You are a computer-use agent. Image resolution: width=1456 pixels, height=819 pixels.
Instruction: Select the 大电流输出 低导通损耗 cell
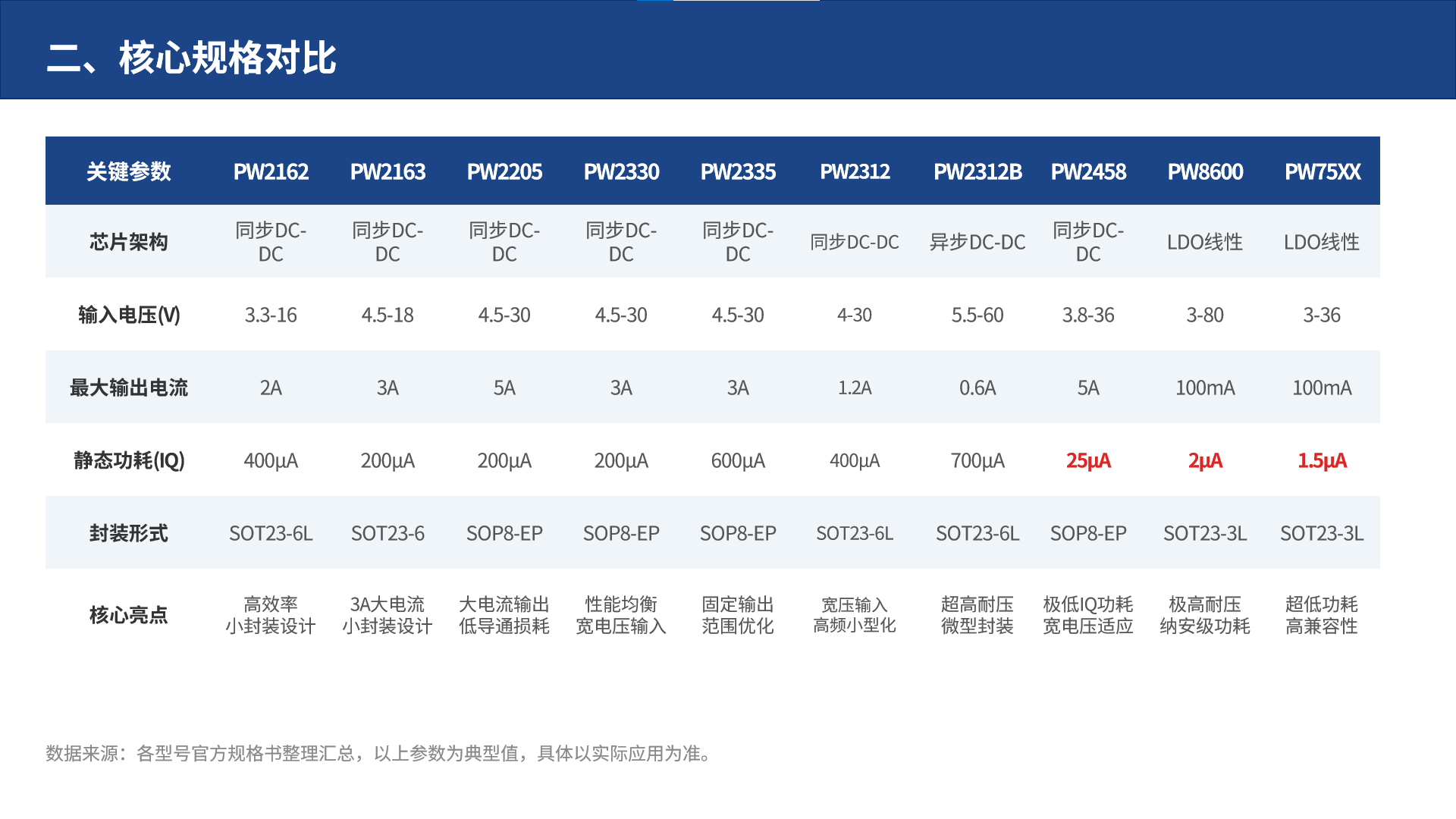pos(504,615)
